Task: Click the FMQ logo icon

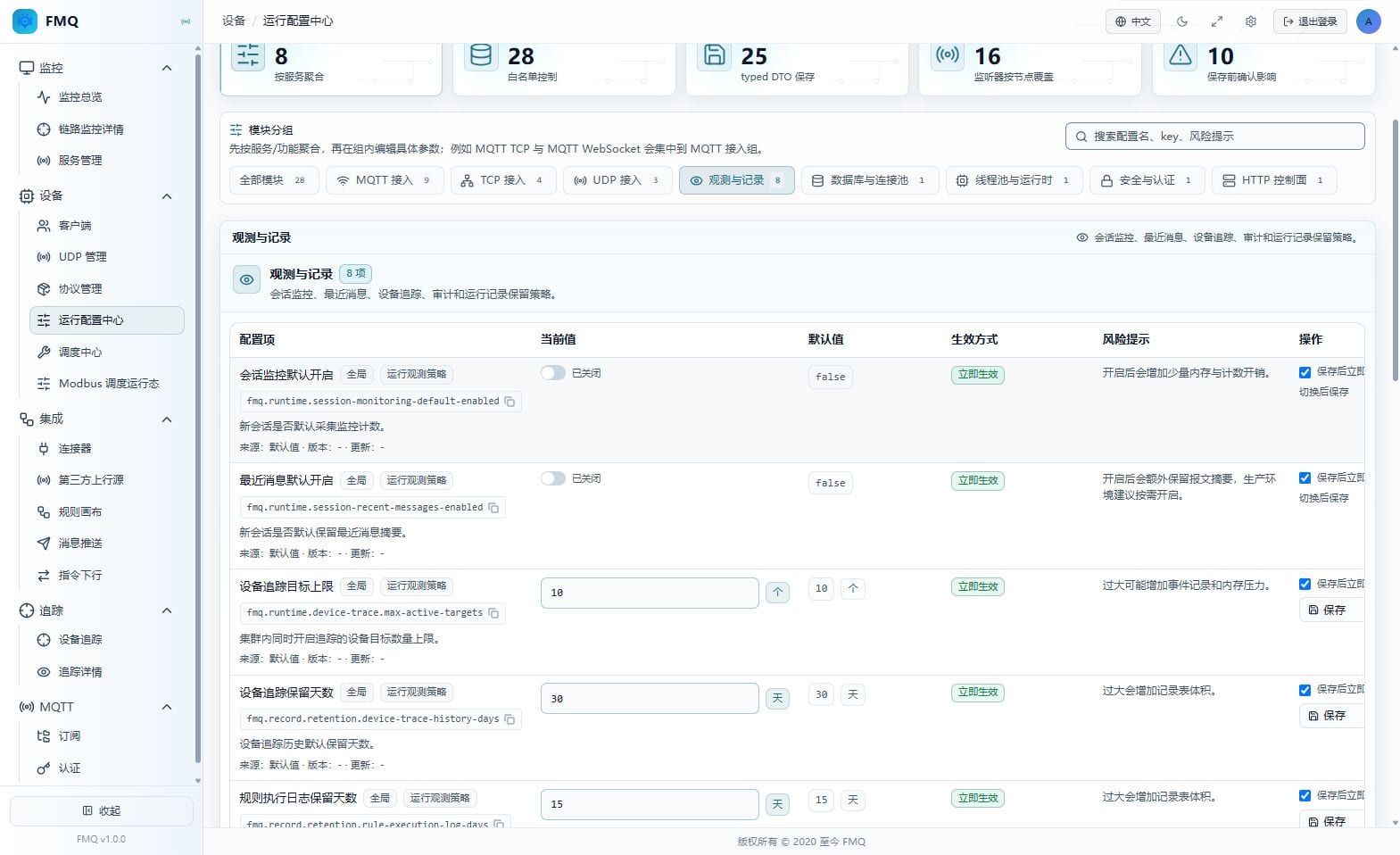Action: point(25,21)
